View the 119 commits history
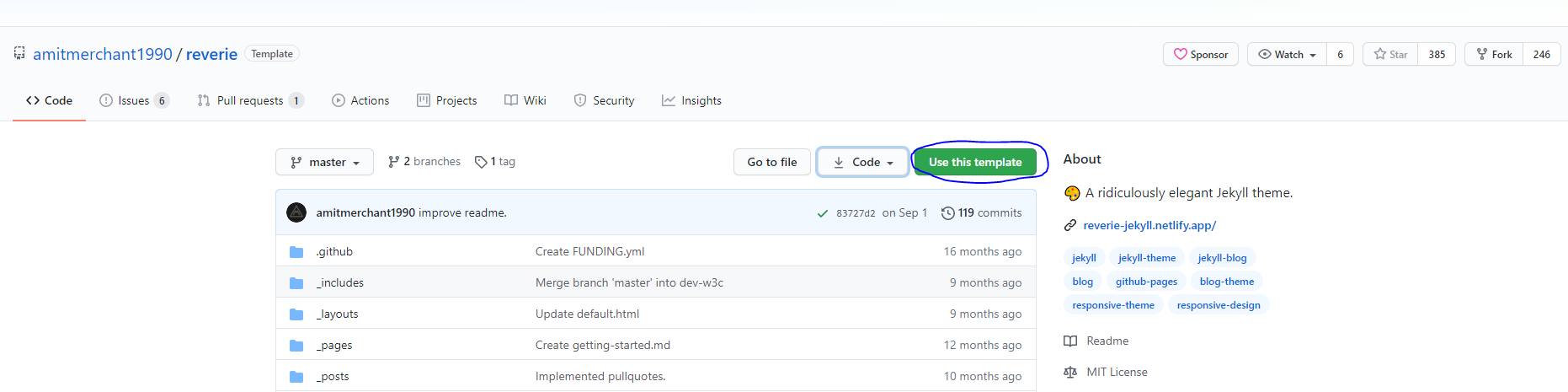1568x392 pixels. tap(981, 212)
